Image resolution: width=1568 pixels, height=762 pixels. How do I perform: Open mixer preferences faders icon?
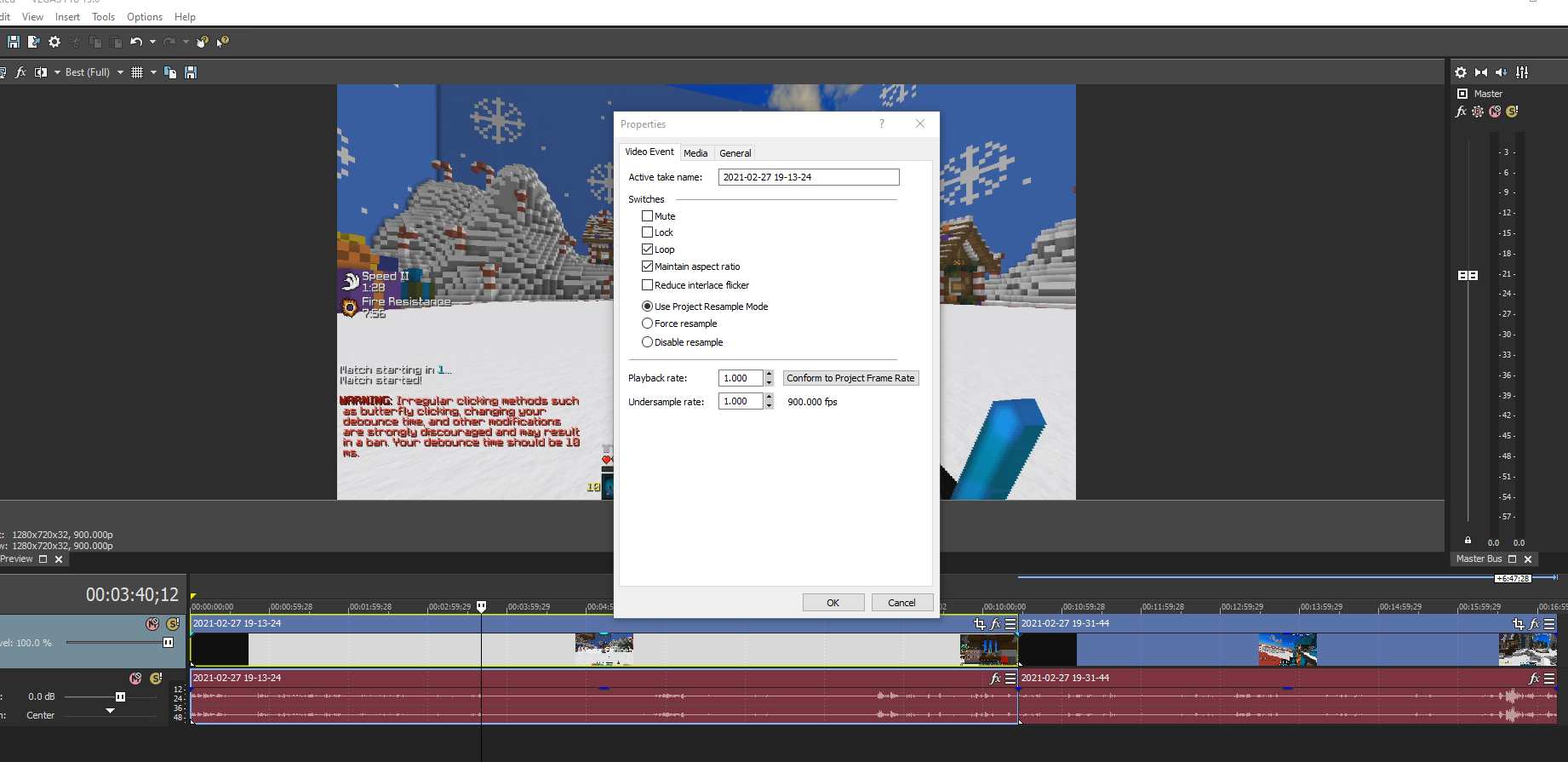[1522, 72]
